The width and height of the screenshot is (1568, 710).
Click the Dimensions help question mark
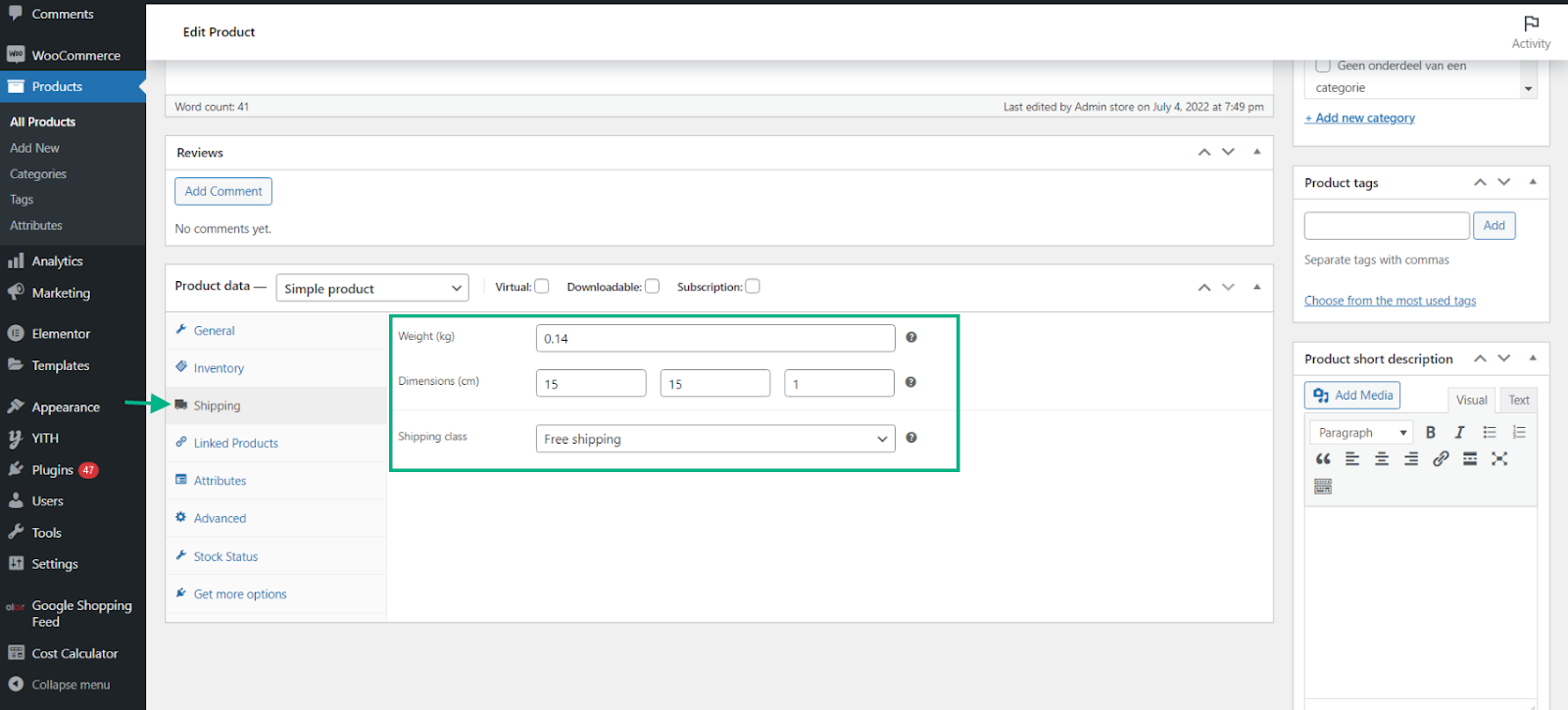click(x=911, y=382)
